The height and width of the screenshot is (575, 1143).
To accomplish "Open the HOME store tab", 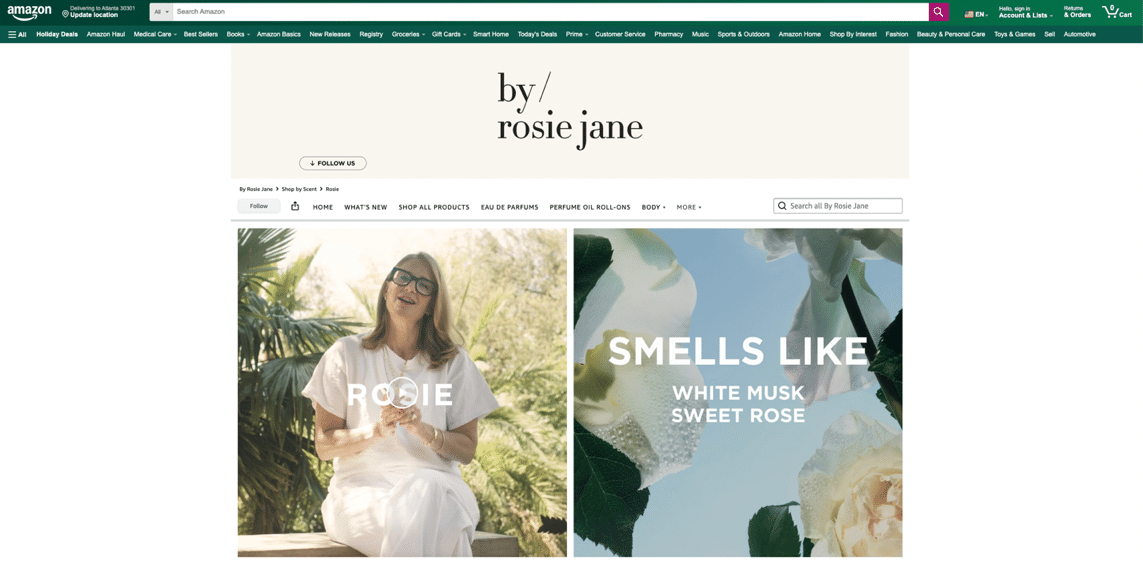I will coord(323,207).
